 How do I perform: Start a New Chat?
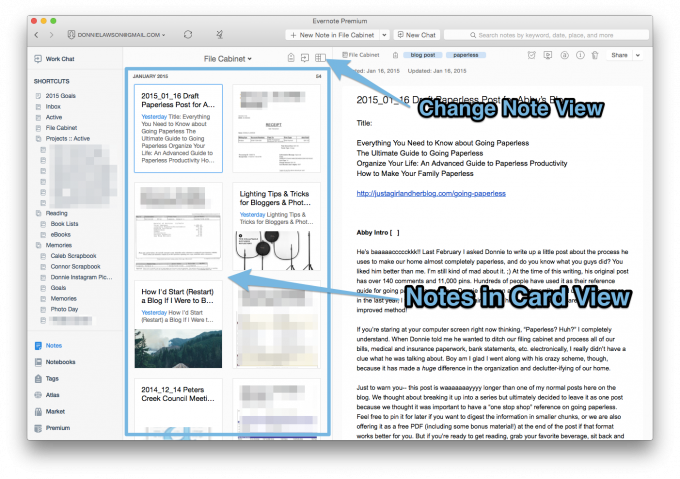coord(416,35)
